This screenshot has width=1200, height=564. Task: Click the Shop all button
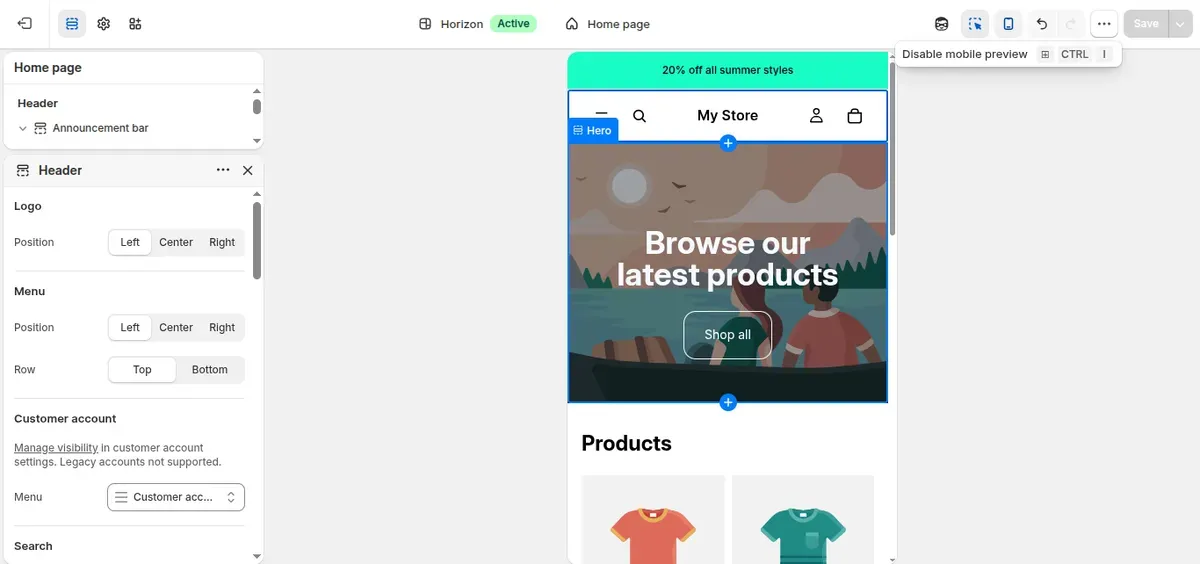tap(727, 335)
